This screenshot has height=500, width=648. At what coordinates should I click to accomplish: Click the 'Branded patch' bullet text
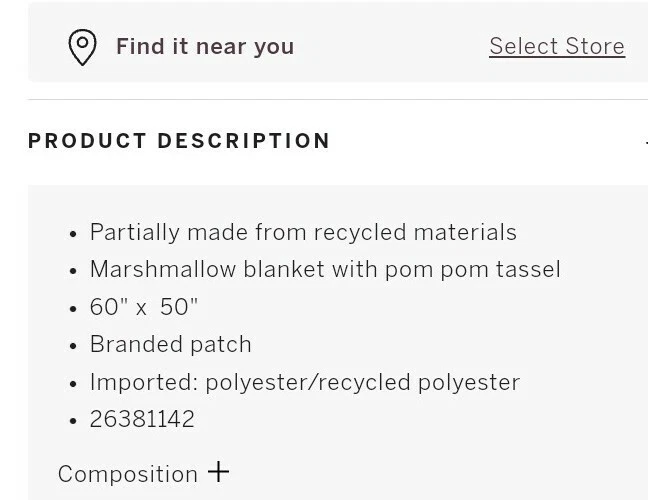(171, 344)
